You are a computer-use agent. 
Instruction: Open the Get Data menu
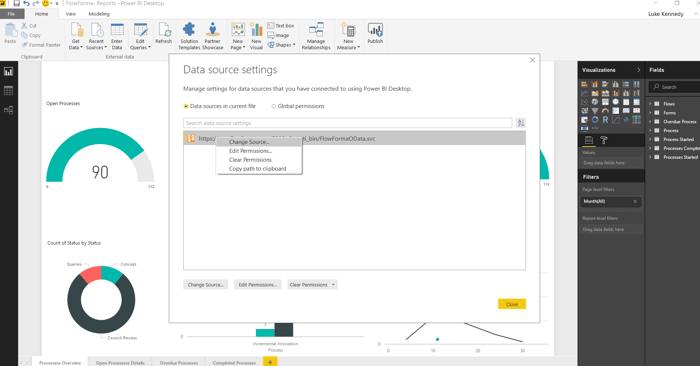[x=76, y=36]
